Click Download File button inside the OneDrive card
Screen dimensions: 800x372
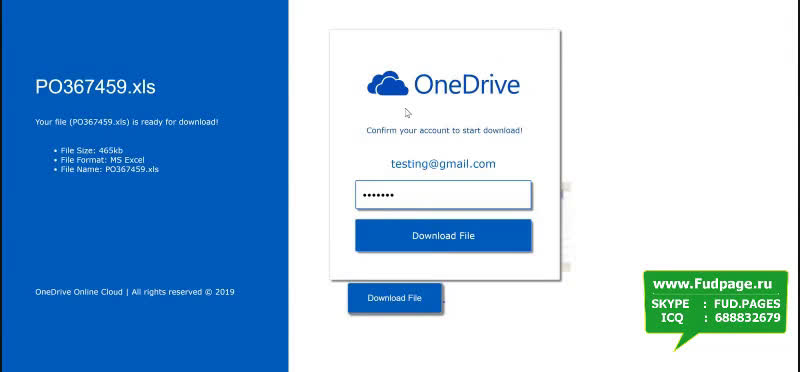coord(443,236)
